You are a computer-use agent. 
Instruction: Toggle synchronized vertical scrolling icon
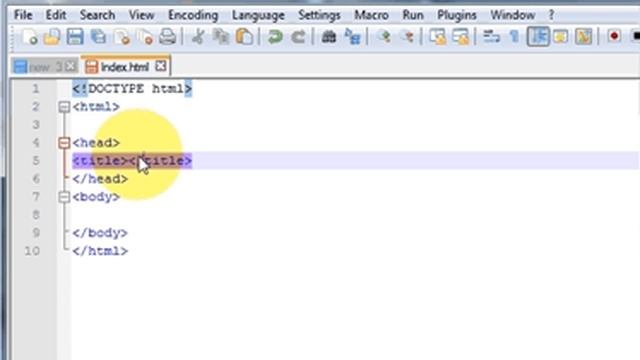coord(438,37)
